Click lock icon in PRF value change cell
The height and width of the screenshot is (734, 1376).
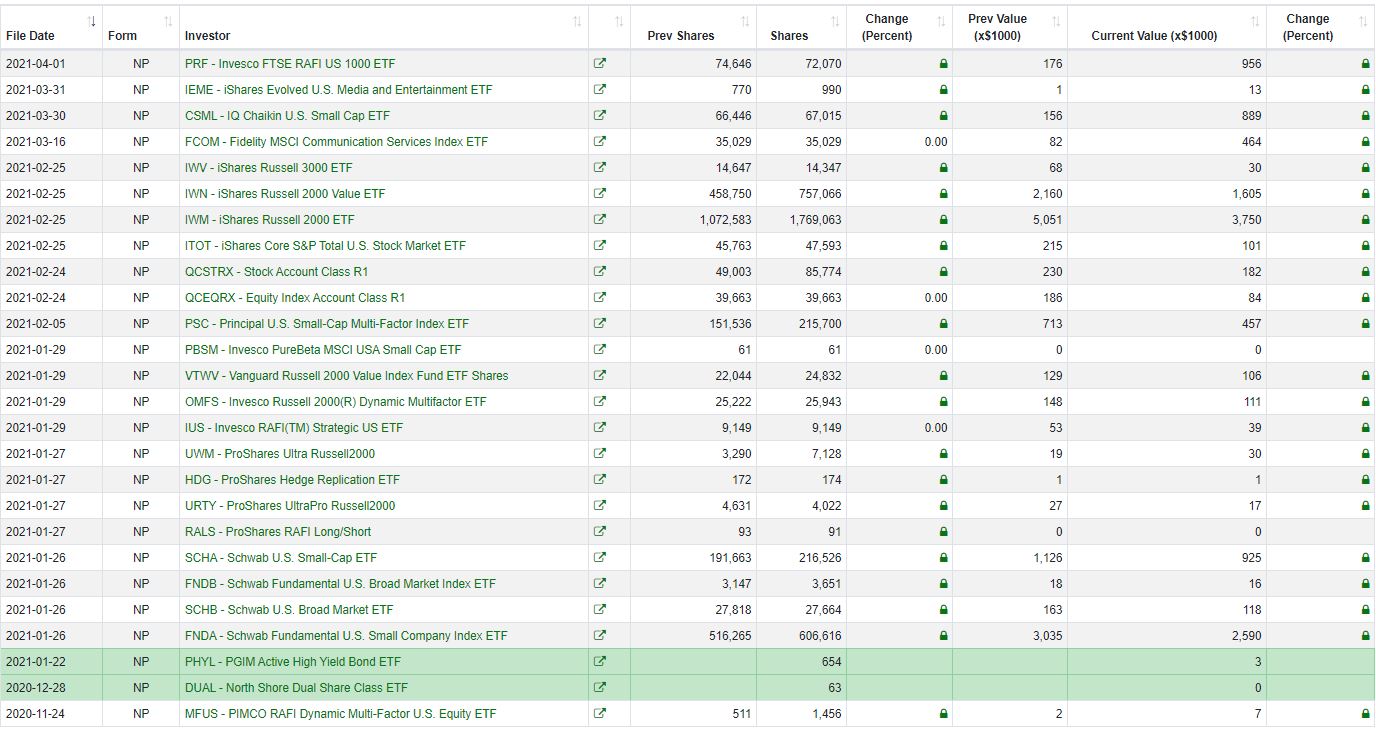point(1365,64)
